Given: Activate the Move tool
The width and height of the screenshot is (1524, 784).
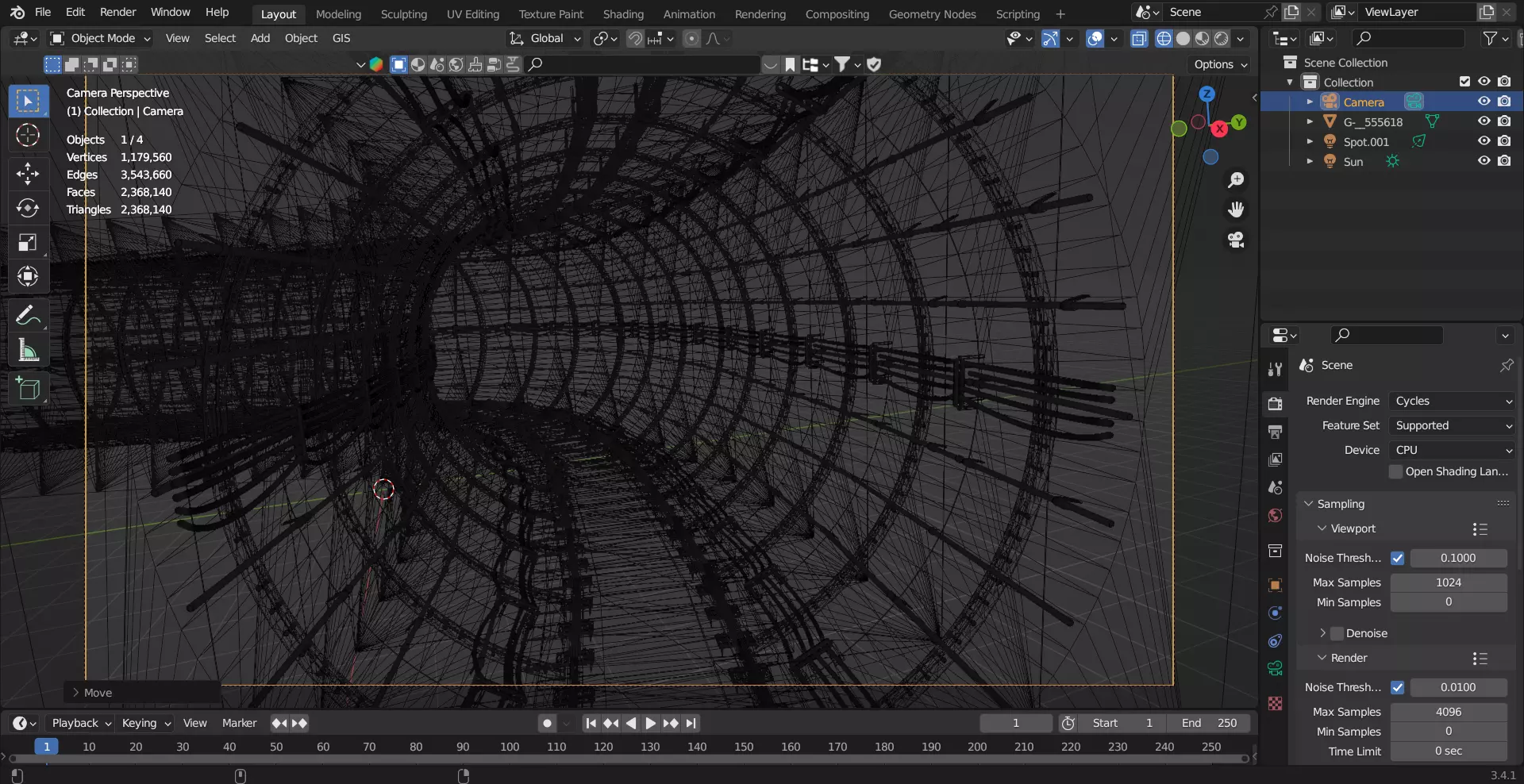Looking at the screenshot, I should (28, 173).
